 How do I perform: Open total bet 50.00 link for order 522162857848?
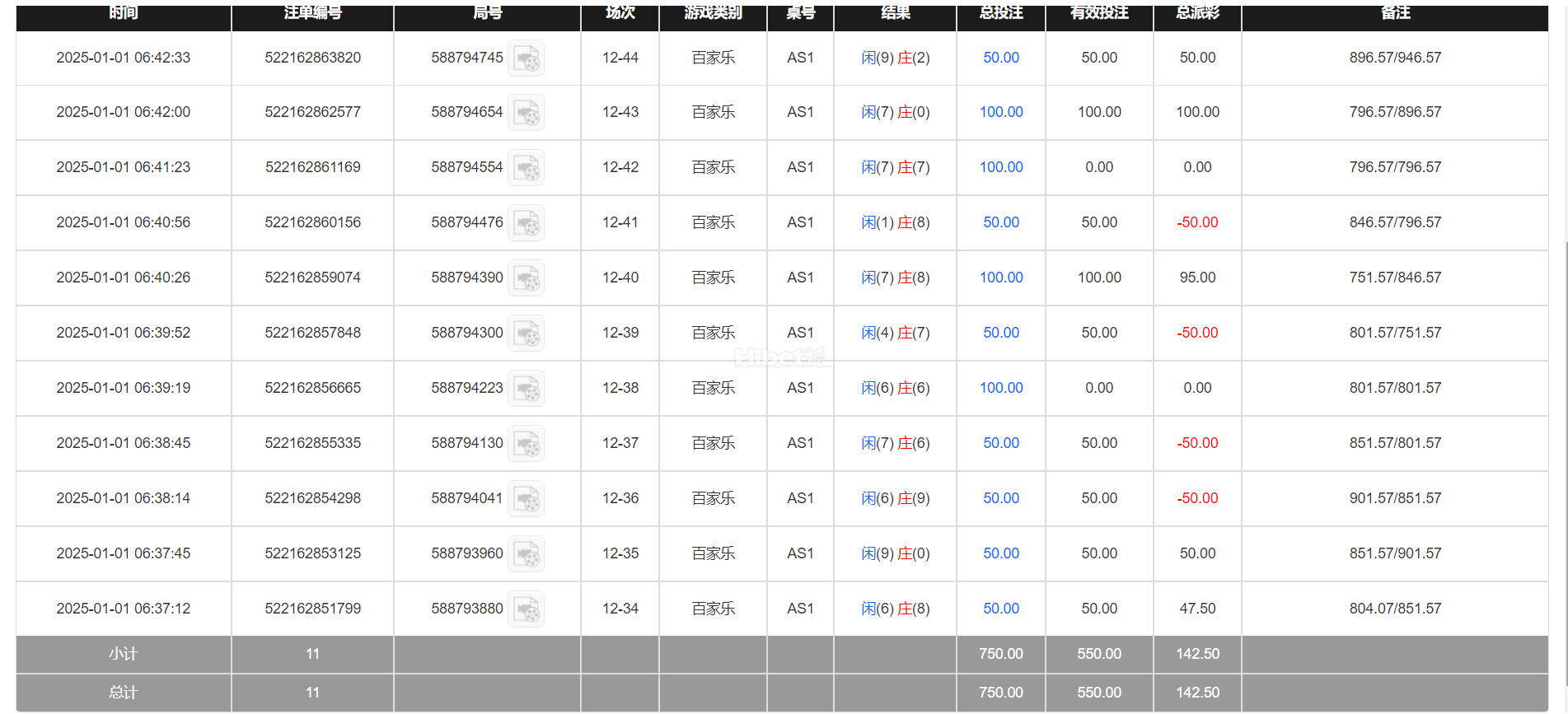tap(1001, 333)
